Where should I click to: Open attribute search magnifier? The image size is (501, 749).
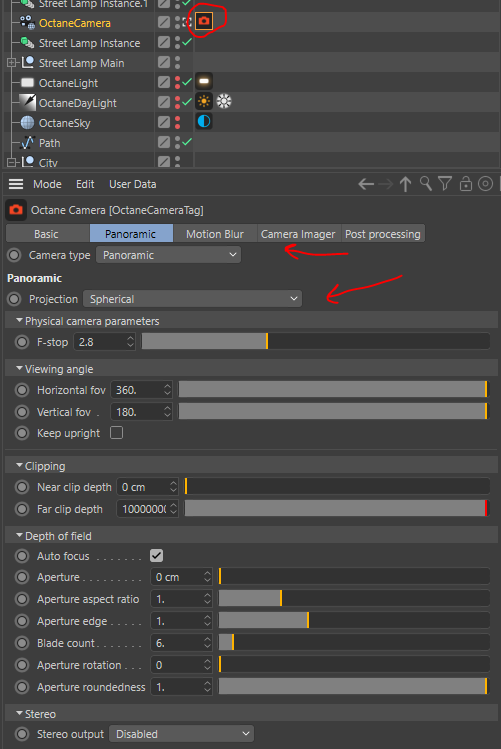[426, 184]
